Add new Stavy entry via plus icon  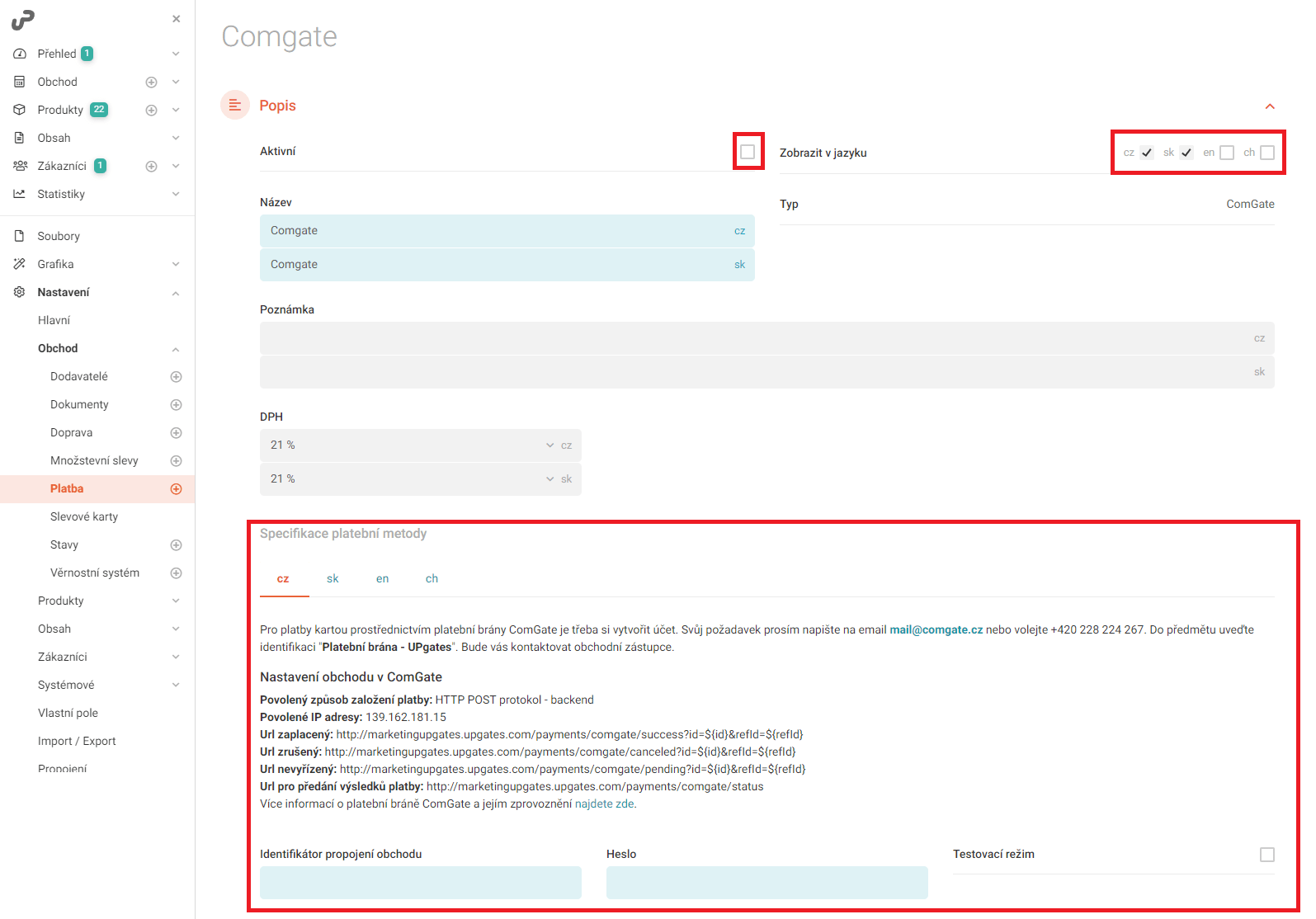coord(176,544)
